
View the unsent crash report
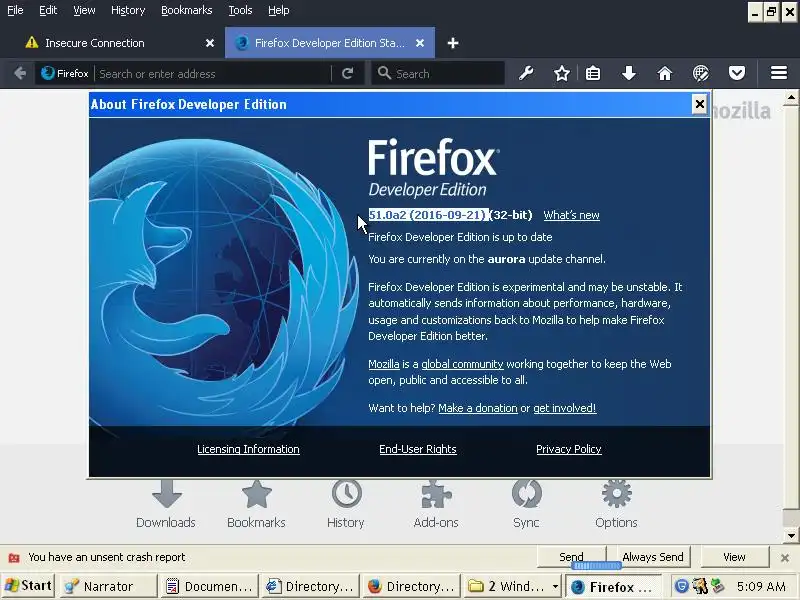(734, 557)
